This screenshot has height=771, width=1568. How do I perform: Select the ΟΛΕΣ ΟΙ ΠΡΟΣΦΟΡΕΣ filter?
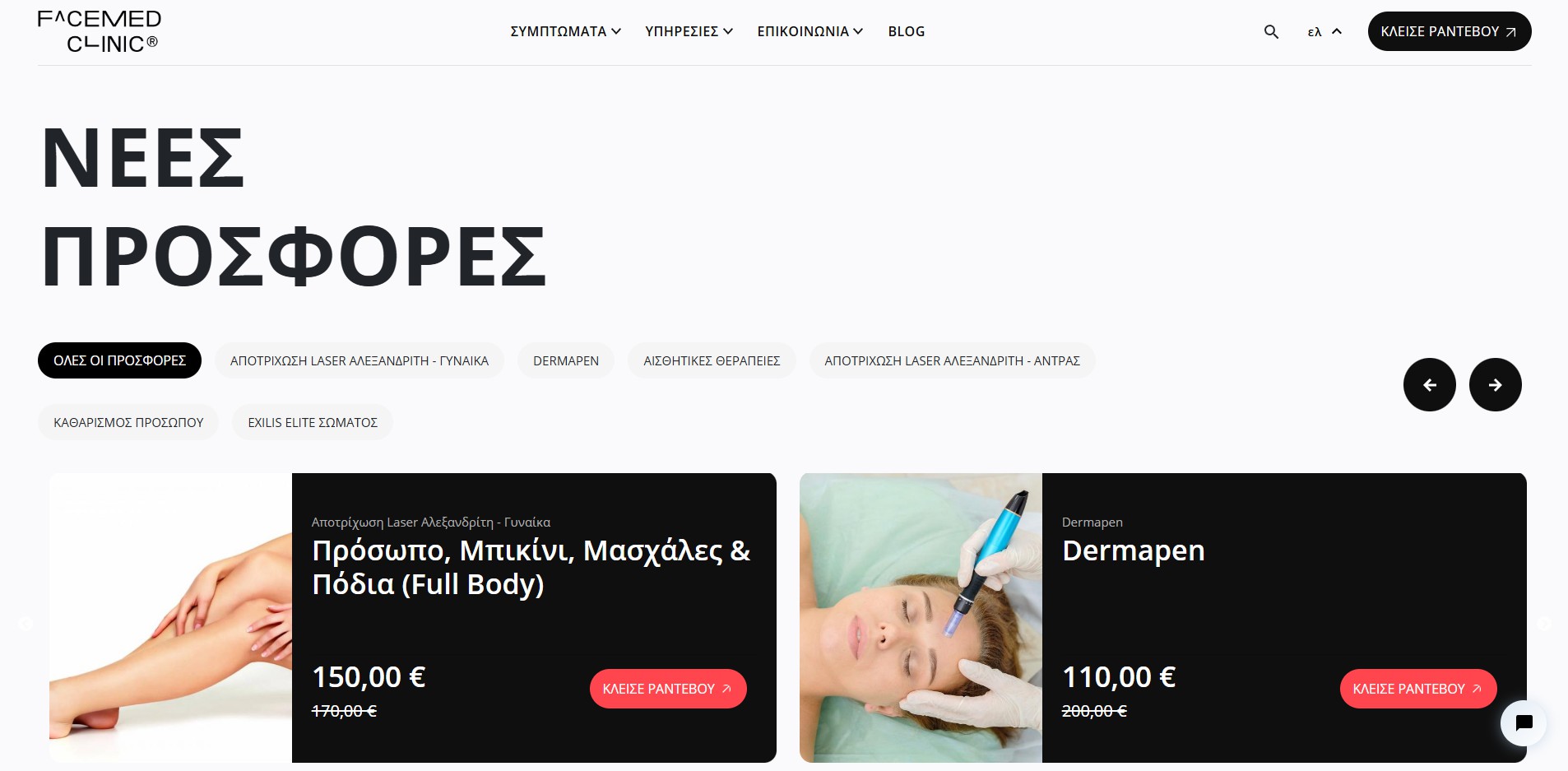click(119, 360)
